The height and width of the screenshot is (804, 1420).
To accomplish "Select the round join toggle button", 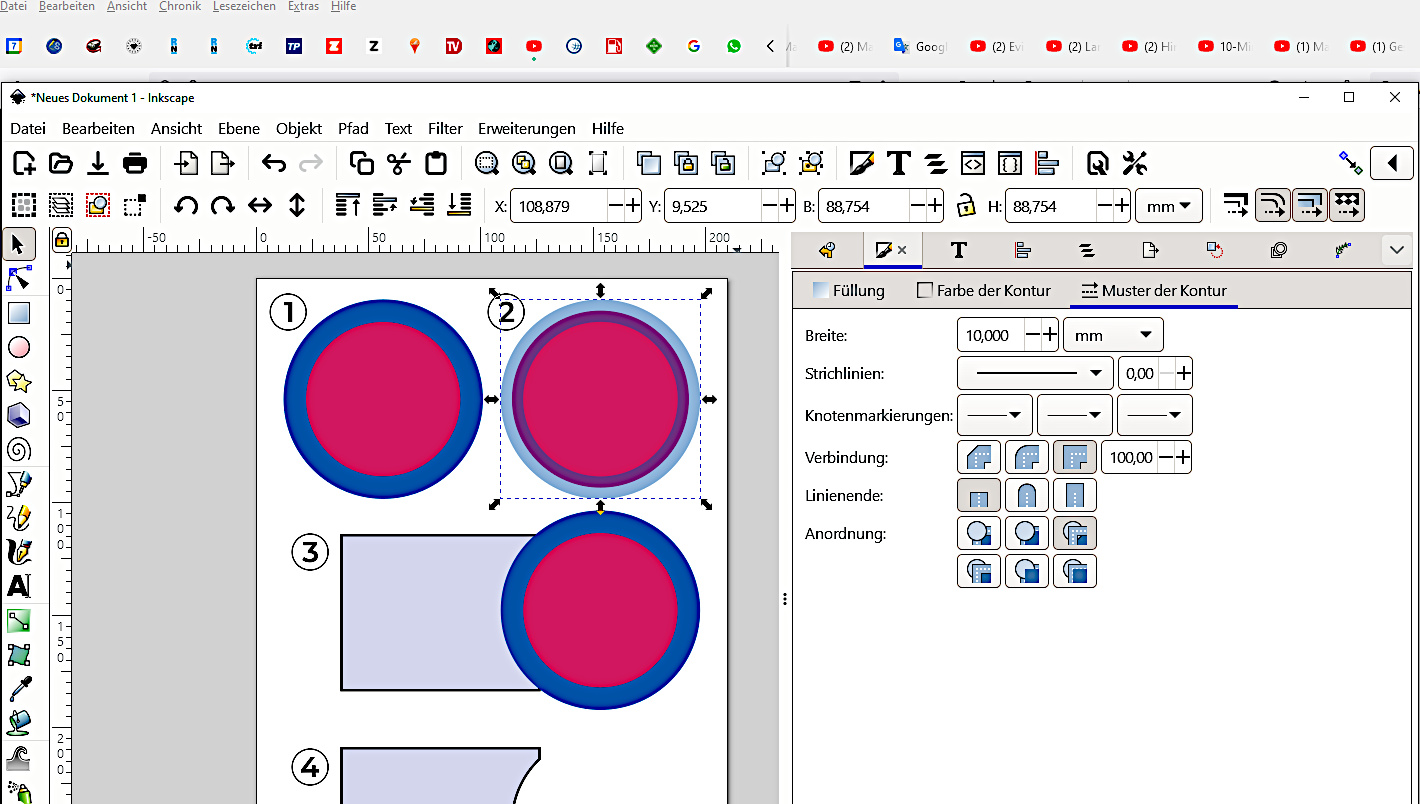I will [x=1026, y=457].
